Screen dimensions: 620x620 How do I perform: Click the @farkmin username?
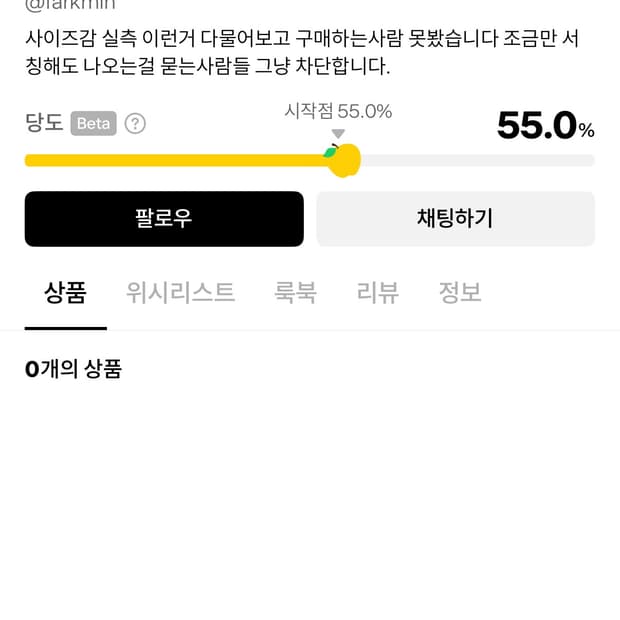tap(70, 5)
